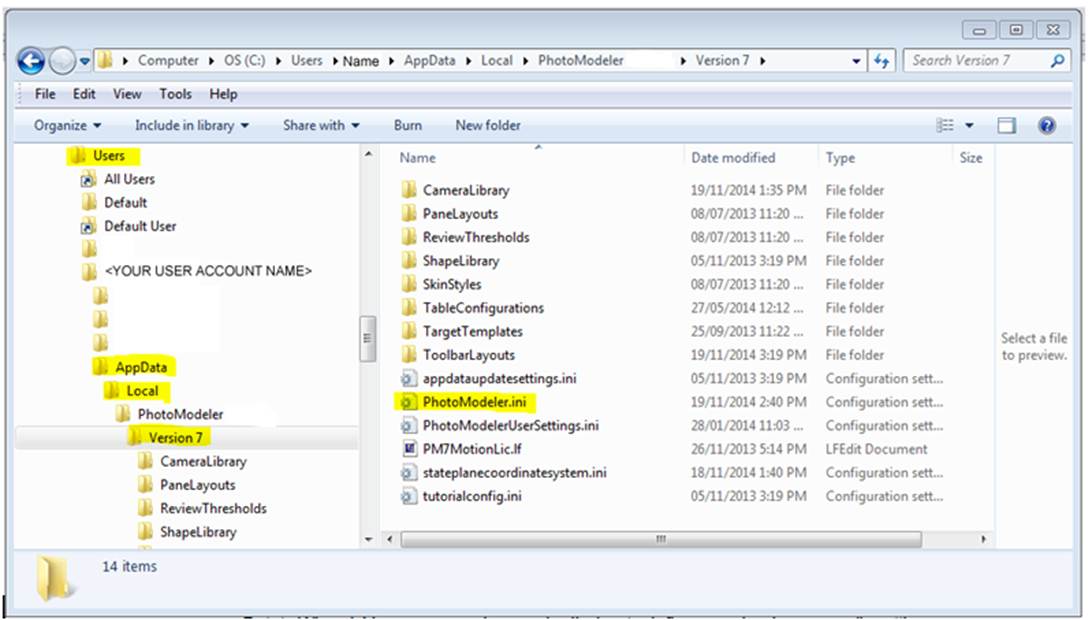Toggle the preview pane icon
This screenshot has width=1092, height=620.
click(1007, 126)
